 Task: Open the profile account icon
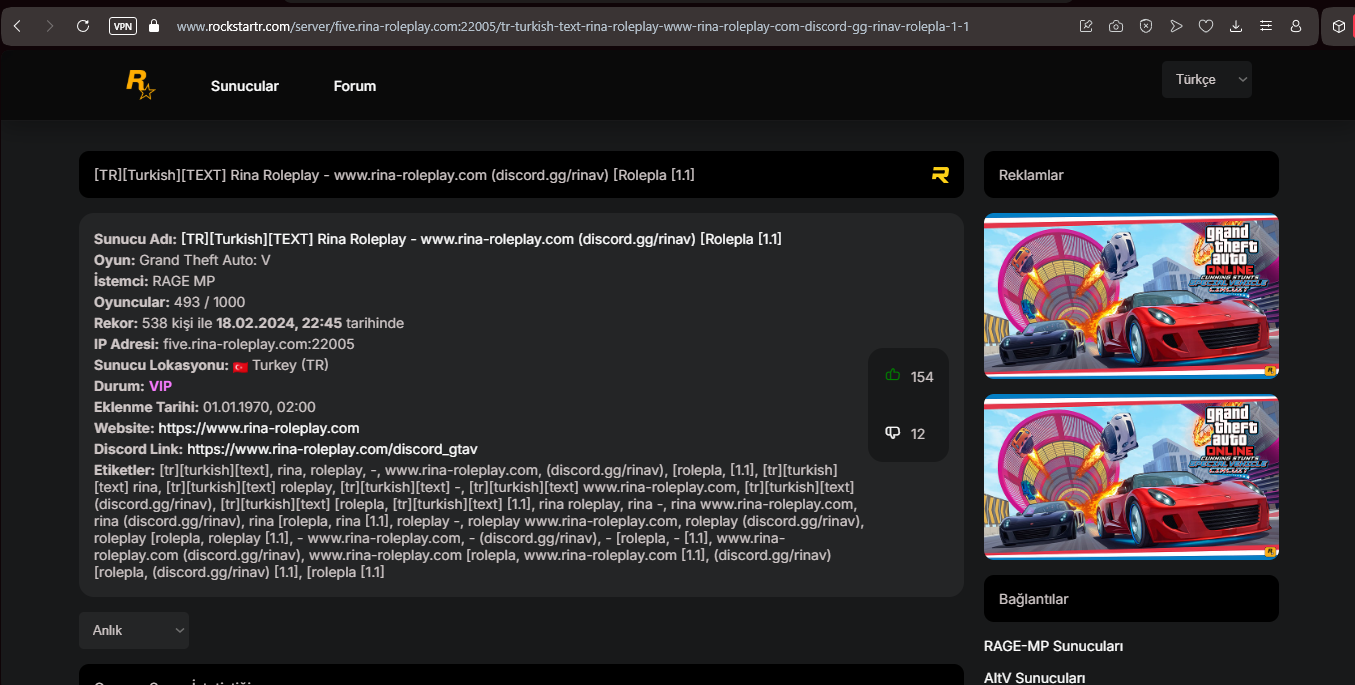tap(1296, 26)
